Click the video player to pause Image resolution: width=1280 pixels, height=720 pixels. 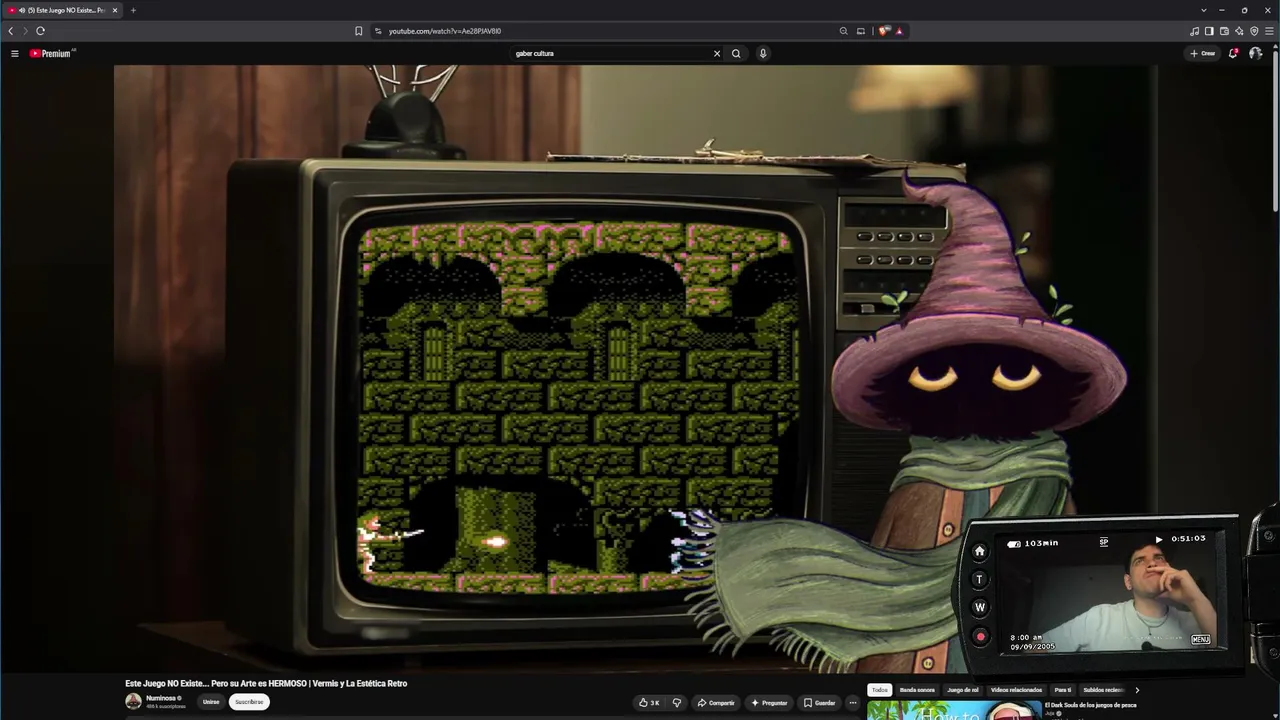click(x=635, y=368)
